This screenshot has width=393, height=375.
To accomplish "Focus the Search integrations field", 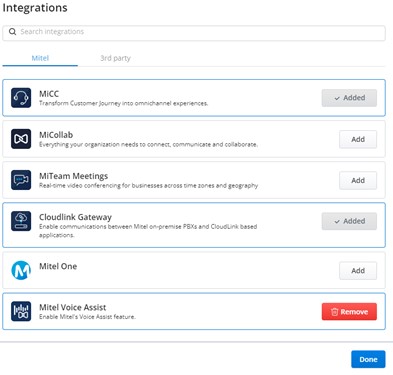I will pos(194,33).
